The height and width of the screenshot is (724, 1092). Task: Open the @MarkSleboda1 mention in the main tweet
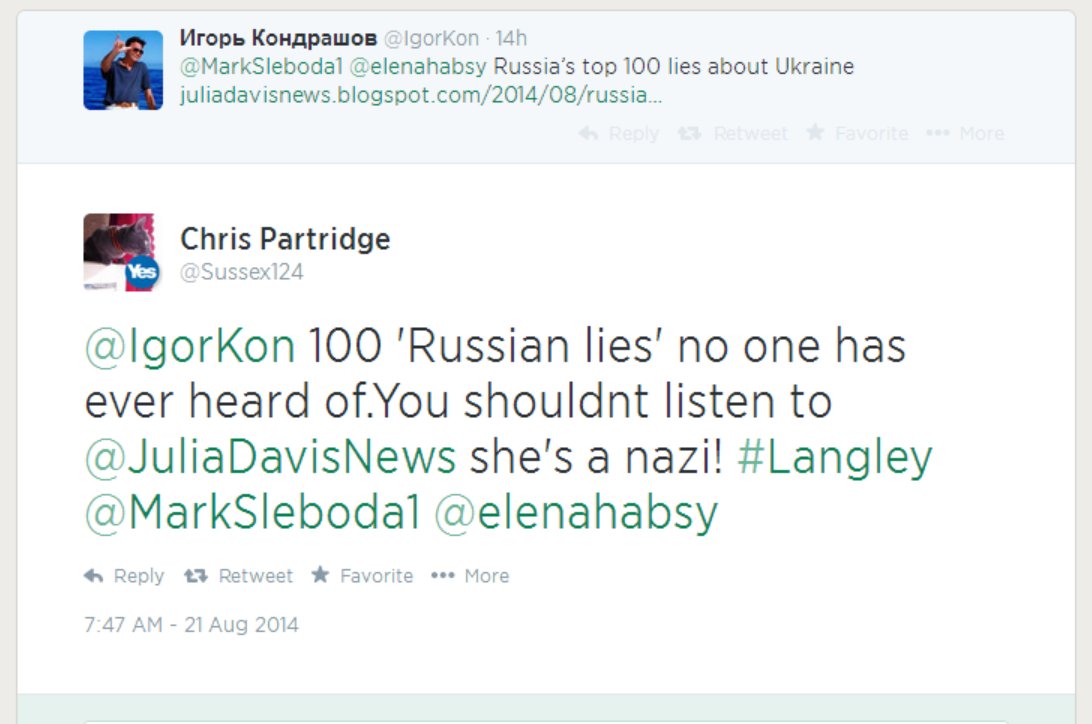(253, 512)
